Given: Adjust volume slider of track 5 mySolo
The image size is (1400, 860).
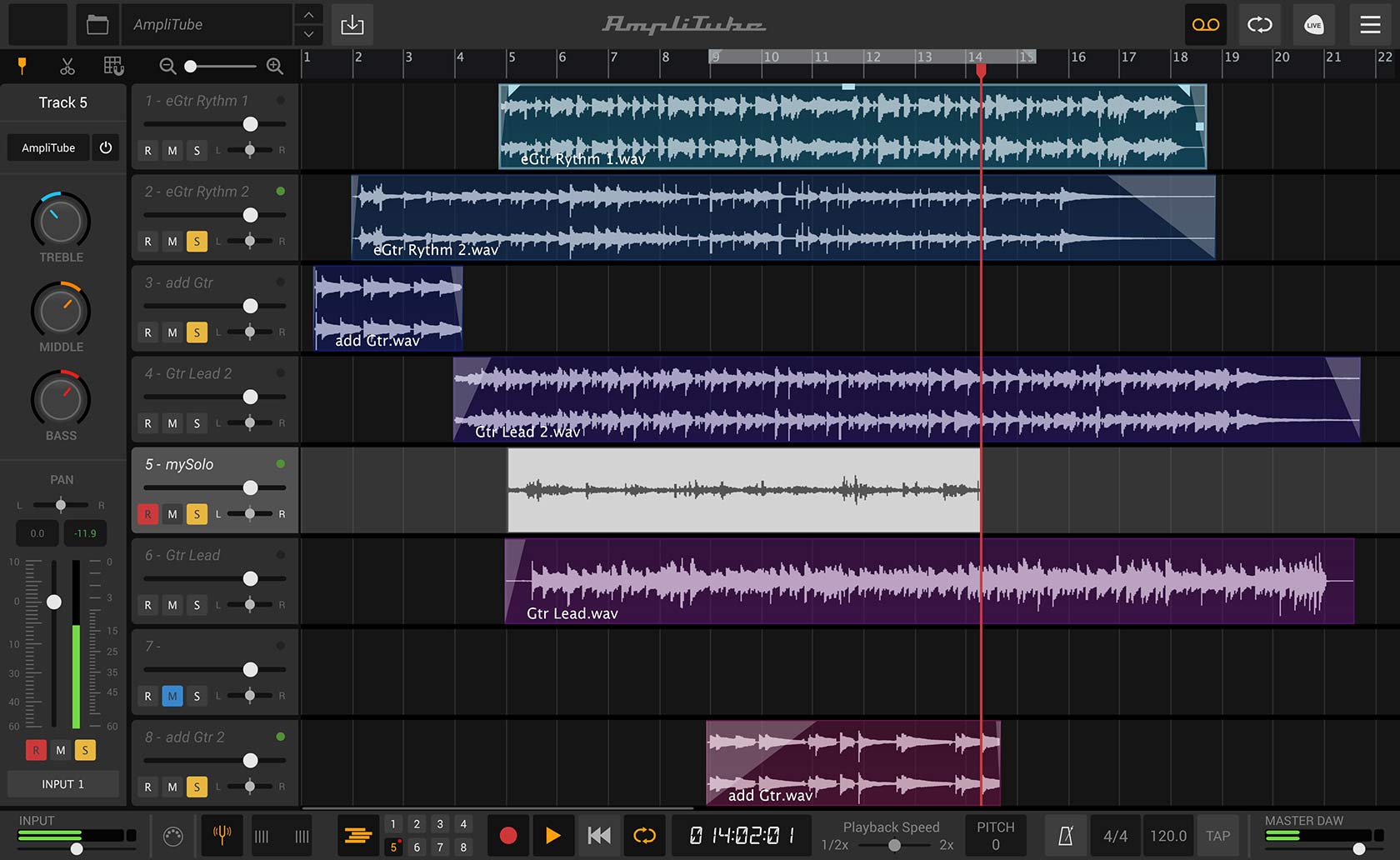Looking at the screenshot, I should (x=215, y=487).
